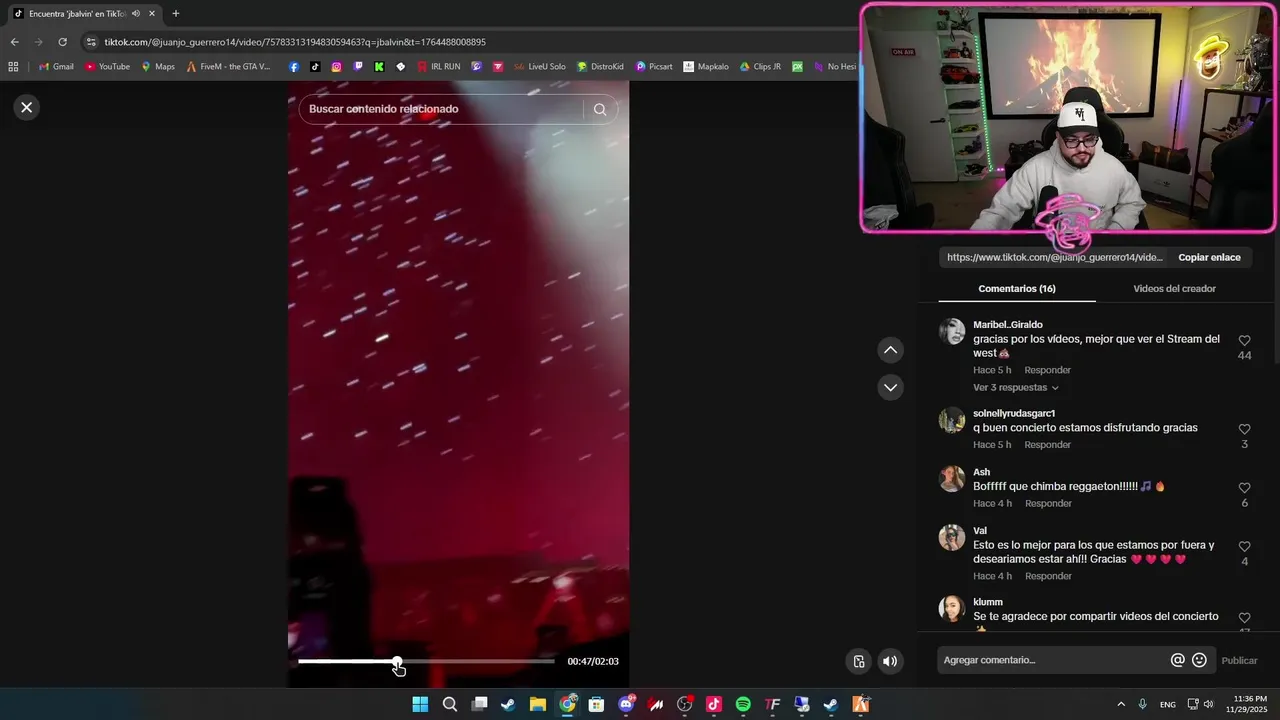Open DistroKid bookmark
Viewport: 1280px width, 720px height.
pyautogui.click(x=600, y=67)
